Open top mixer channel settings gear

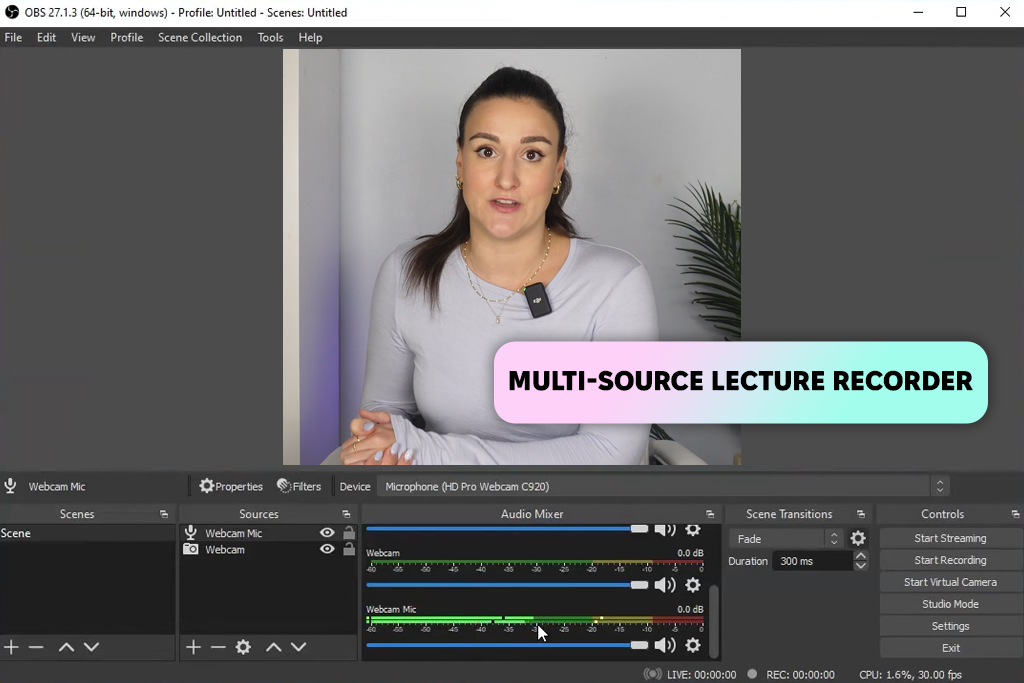click(x=693, y=530)
